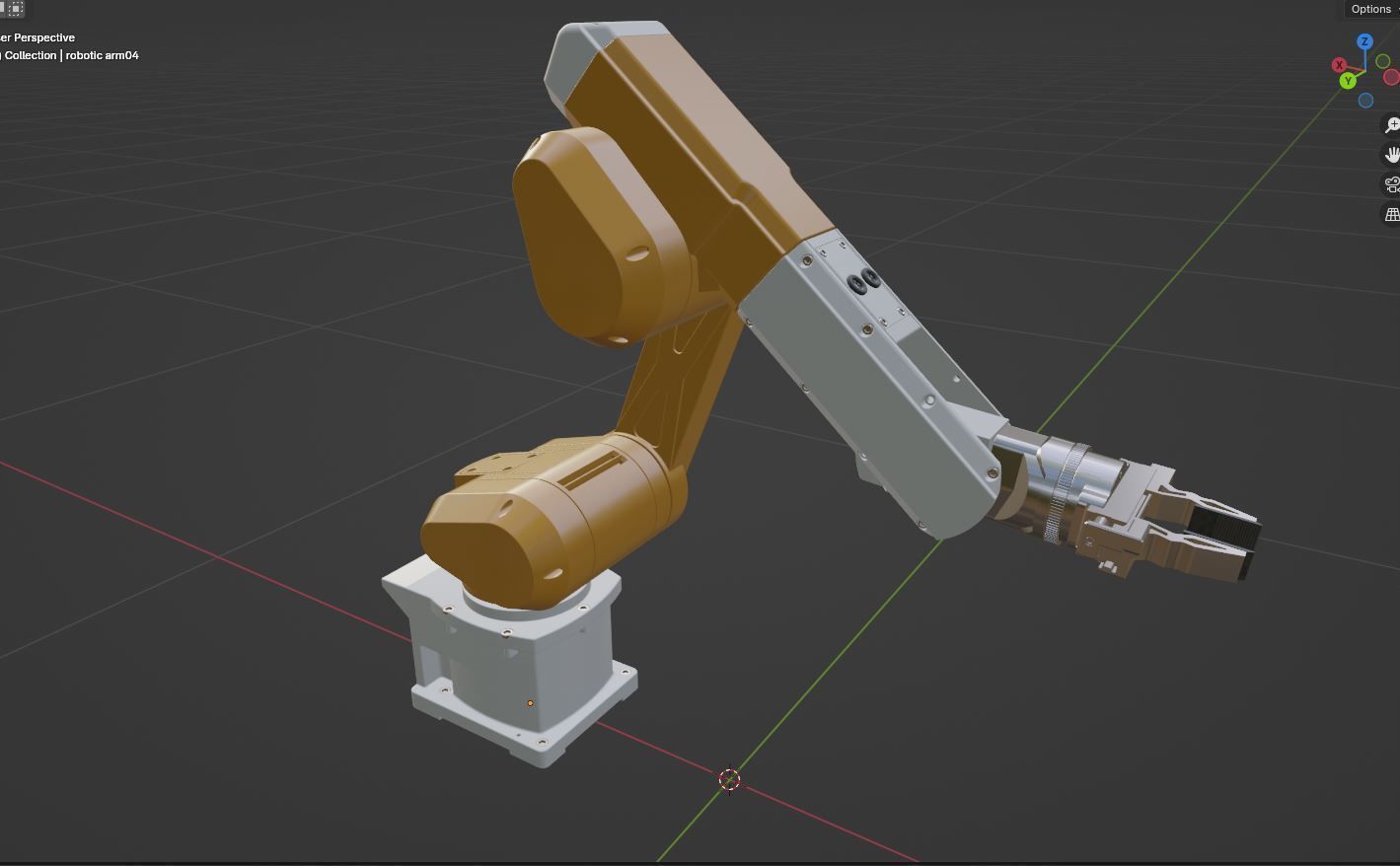1400x866 pixels.
Task: Click the green Y axis gizmo ball
Action: (x=1348, y=81)
